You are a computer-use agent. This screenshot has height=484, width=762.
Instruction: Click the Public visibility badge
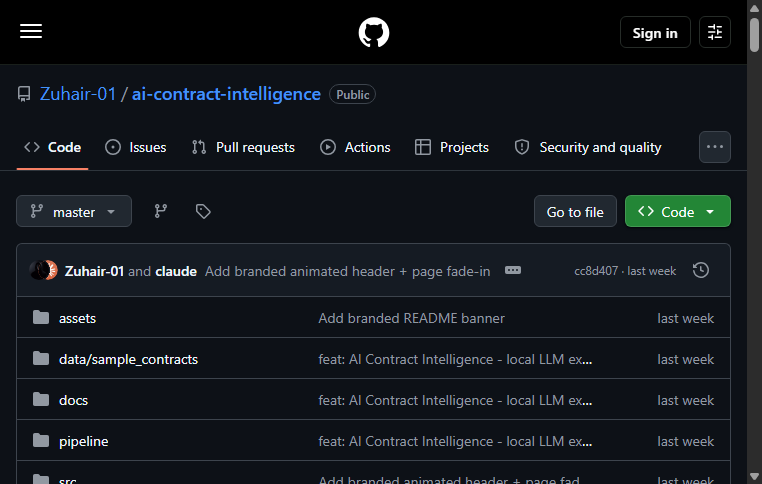[352, 94]
